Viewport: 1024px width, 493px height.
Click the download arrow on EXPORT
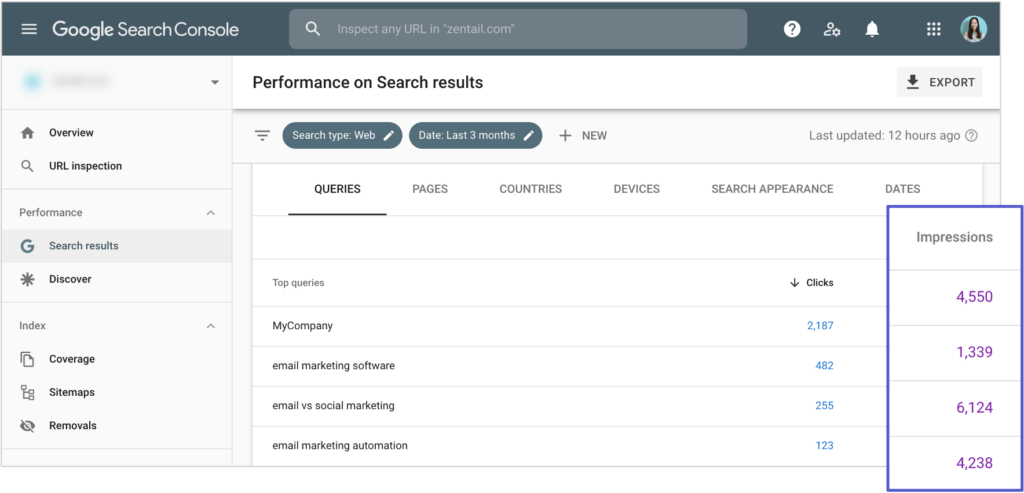913,82
